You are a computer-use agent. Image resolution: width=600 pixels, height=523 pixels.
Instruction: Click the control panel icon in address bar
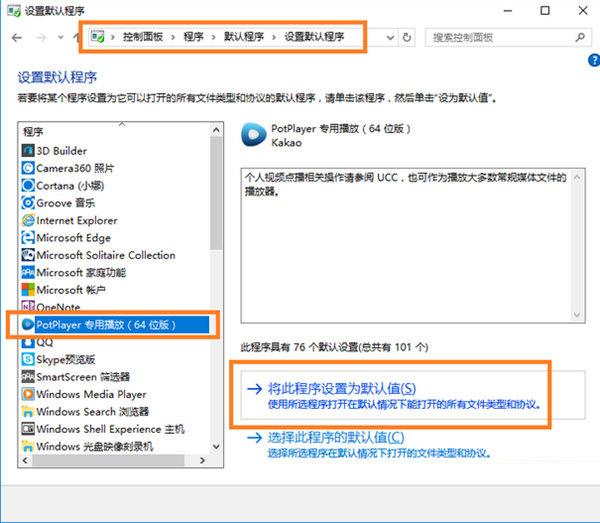pyautogui.click(x=98, y=37)
